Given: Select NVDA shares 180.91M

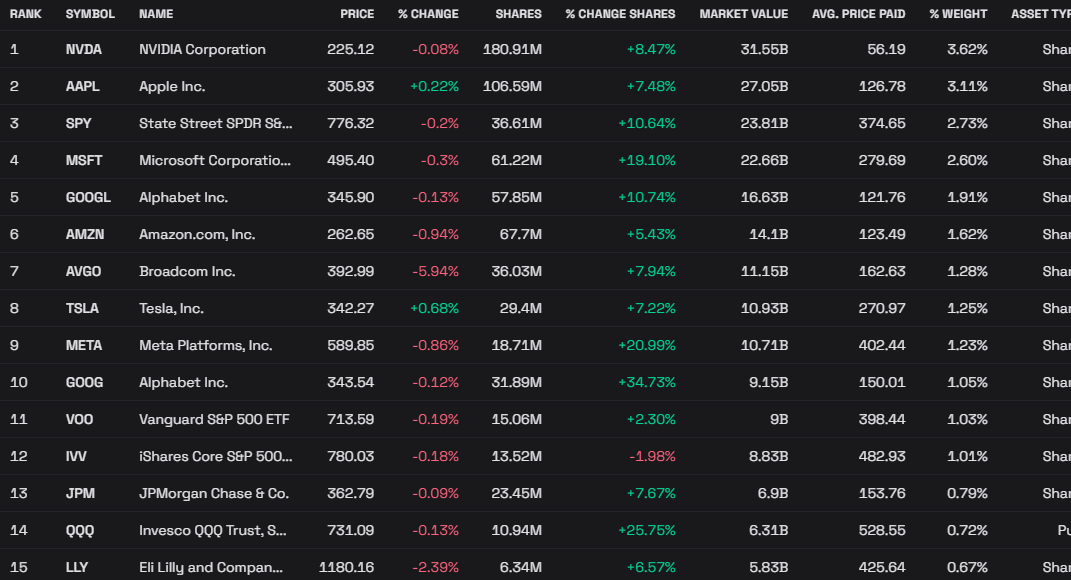Looking at the screenshot, I should [512, 49].
